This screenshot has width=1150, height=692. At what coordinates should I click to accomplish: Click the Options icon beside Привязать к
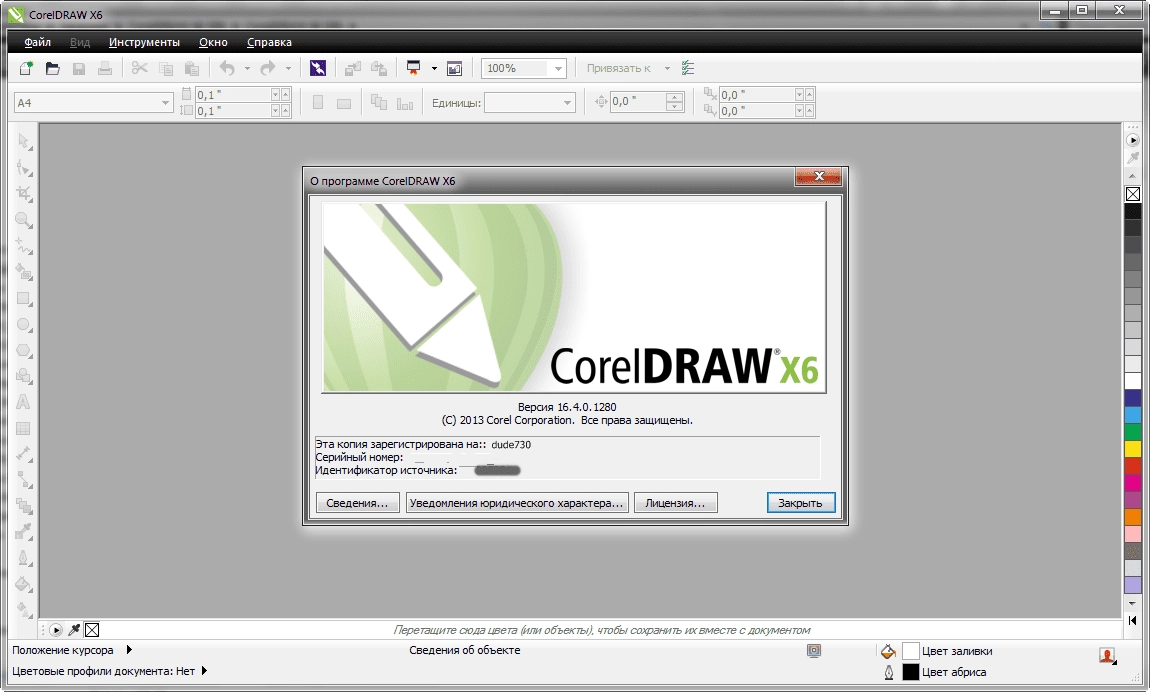click(687, 68)
